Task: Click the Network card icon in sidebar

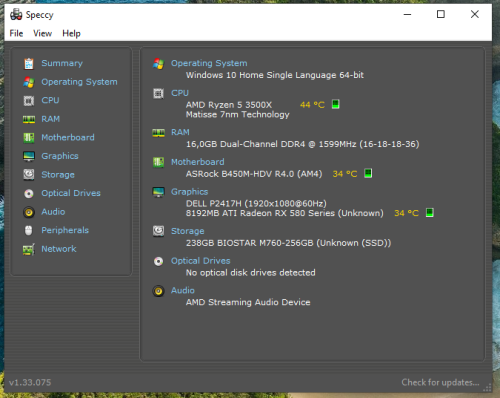Action: coord(29,249)
